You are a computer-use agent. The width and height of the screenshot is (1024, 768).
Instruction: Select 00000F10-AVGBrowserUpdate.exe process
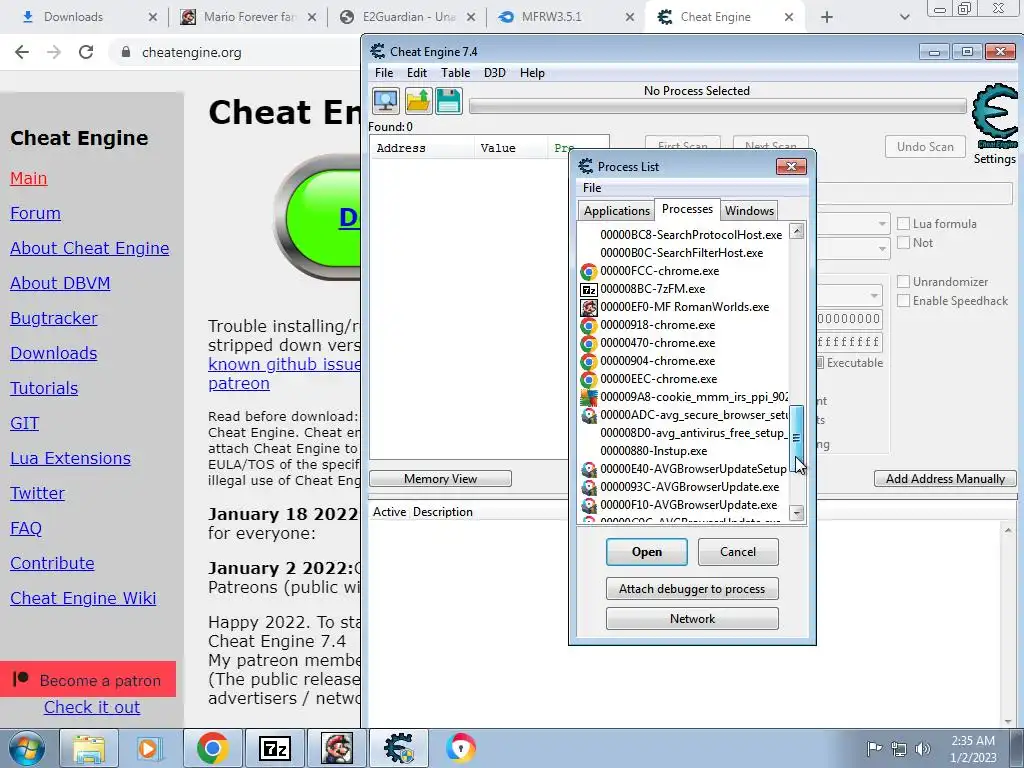[684, 505]
